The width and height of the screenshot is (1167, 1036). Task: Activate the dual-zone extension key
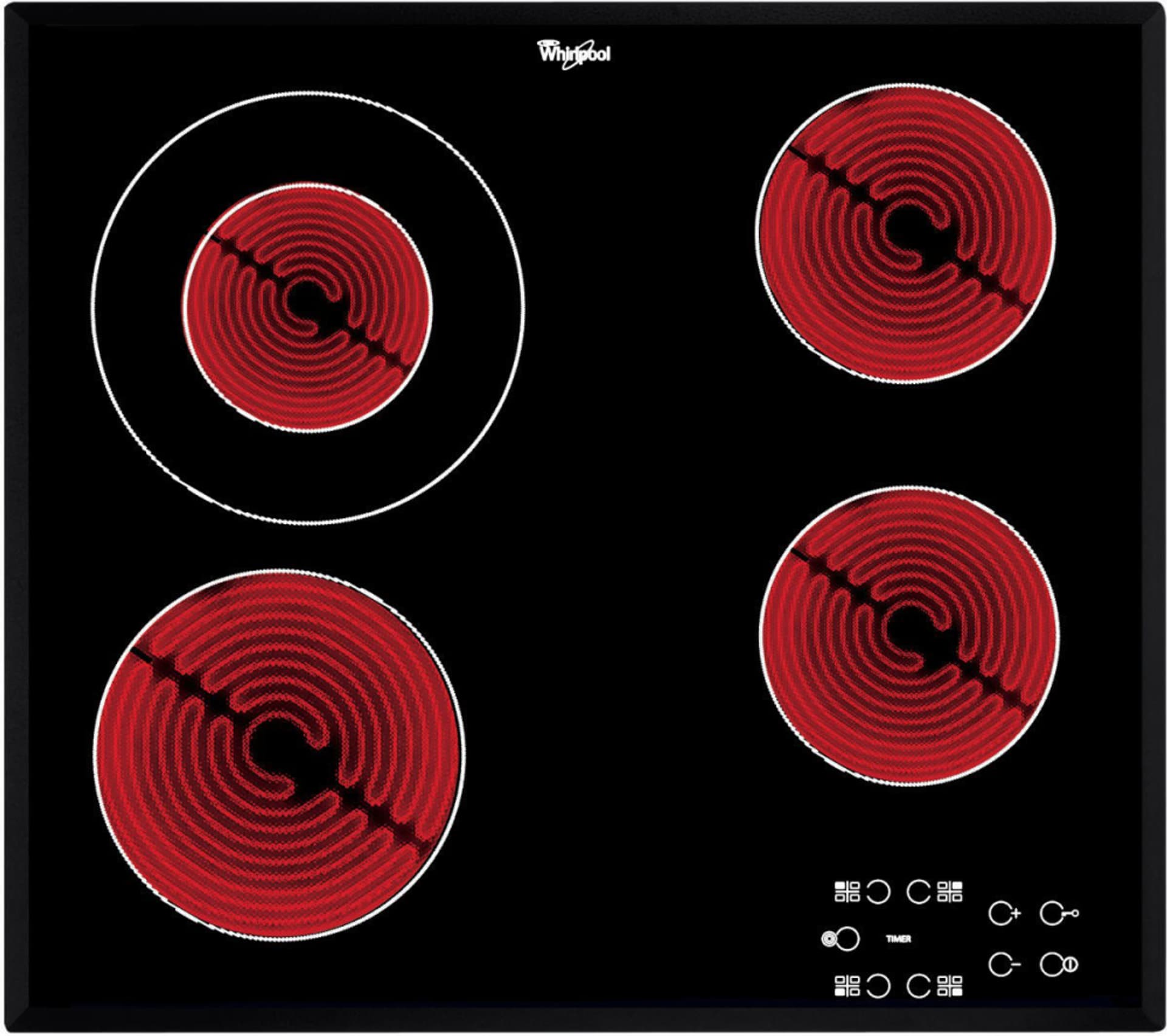[x=841, y=939]
